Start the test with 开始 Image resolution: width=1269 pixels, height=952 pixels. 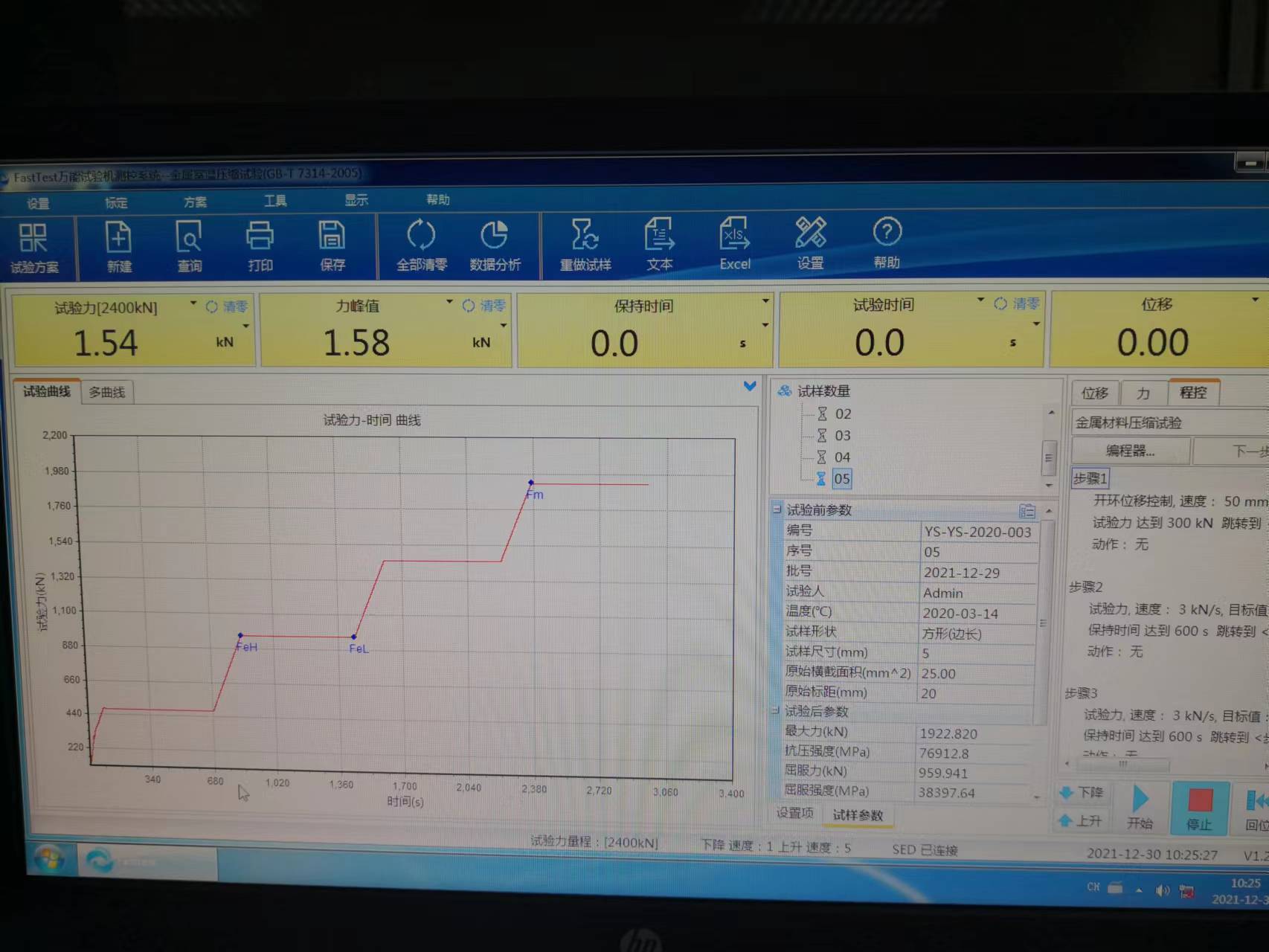1140,807
